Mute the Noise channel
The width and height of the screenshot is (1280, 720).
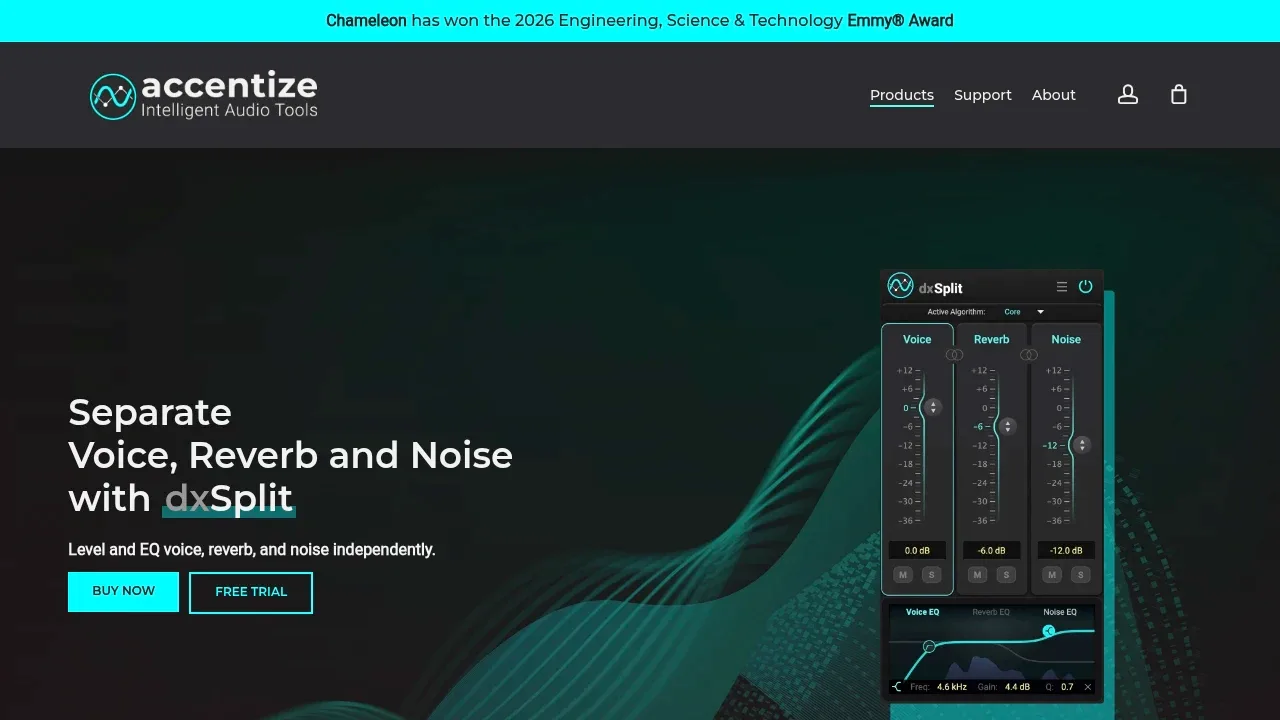[x=1051, y=575]
